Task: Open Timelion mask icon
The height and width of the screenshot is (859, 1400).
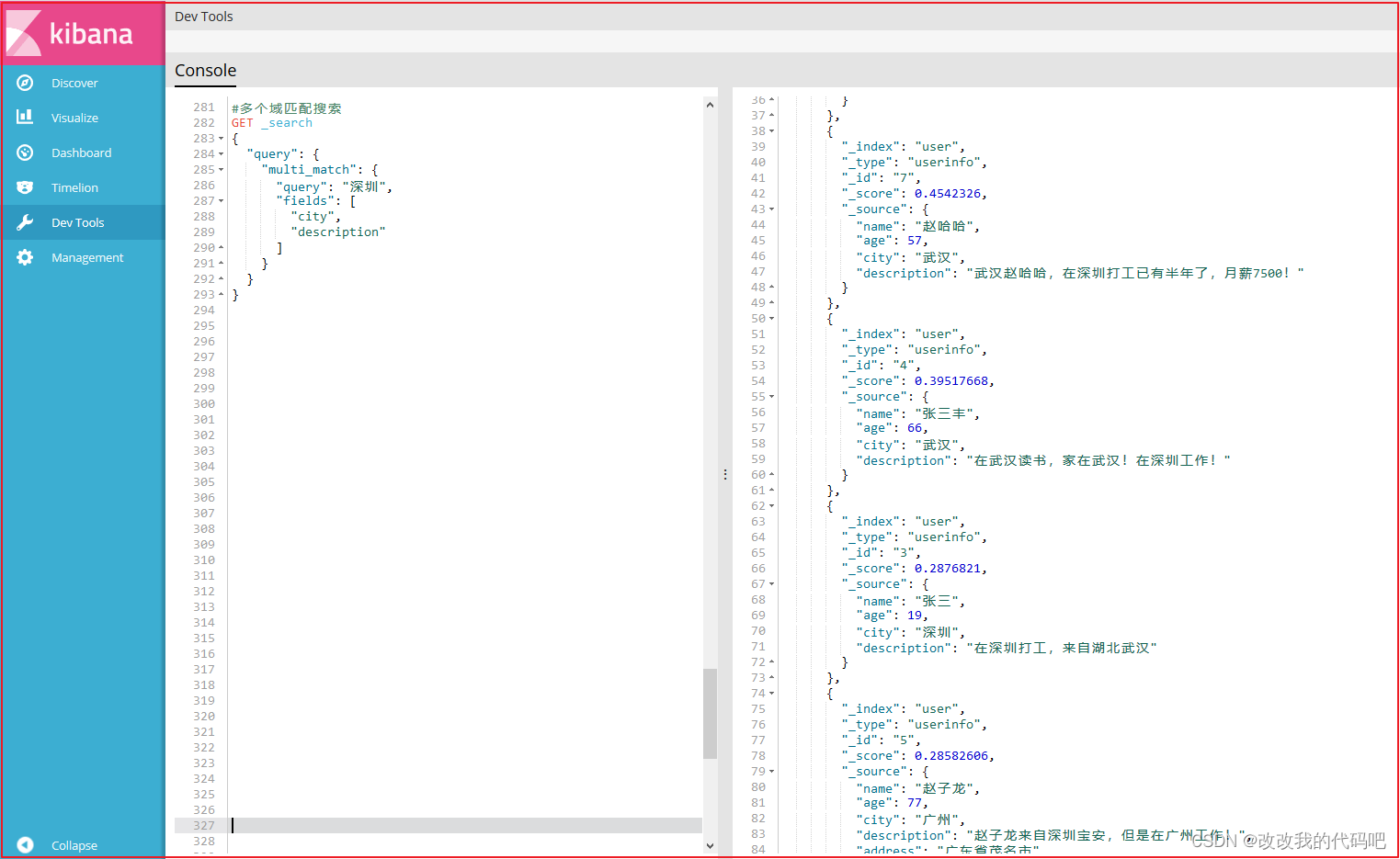Action: 25,187
